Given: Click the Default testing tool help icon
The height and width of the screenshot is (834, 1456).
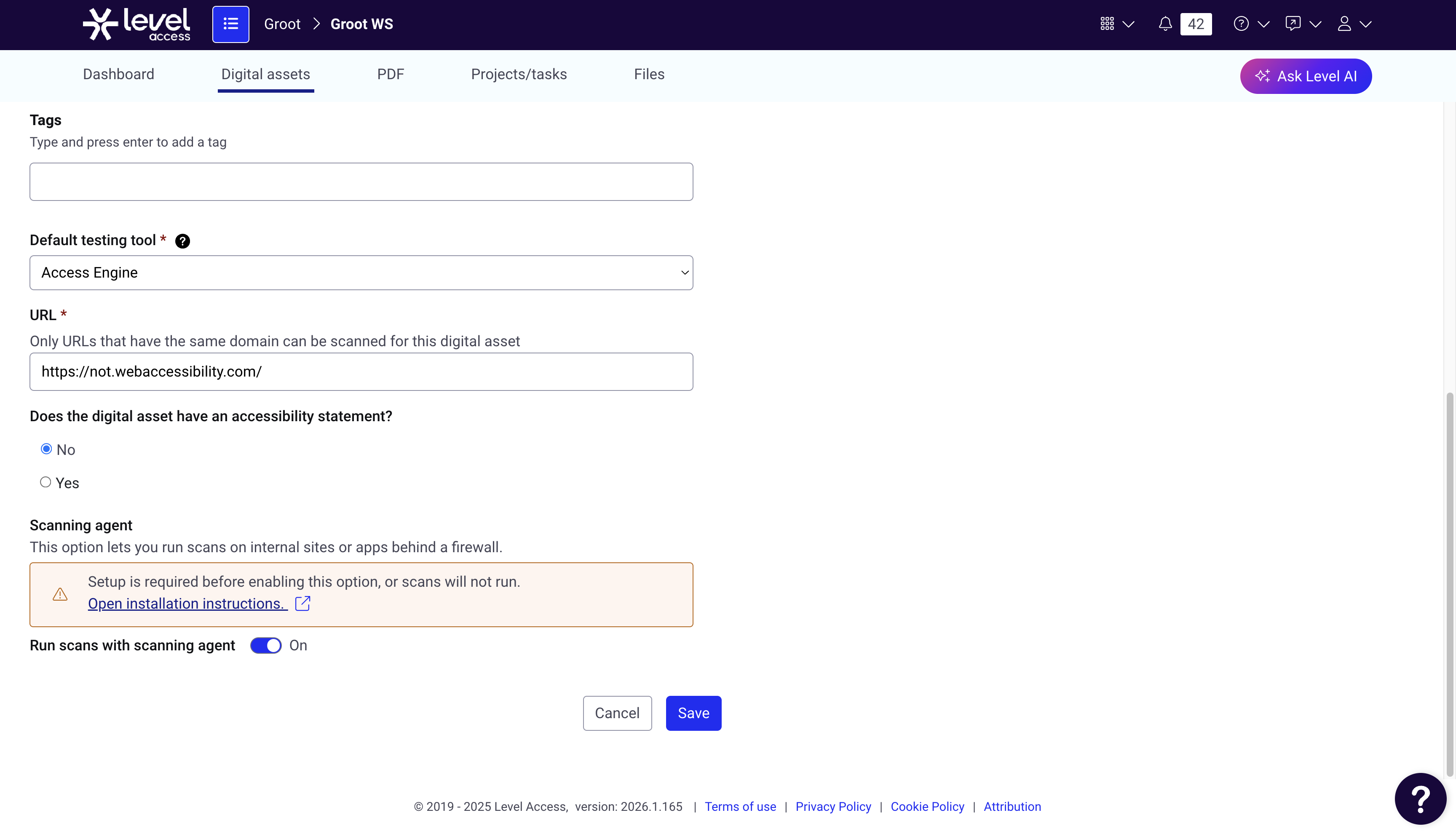Looking at the screenshot, I should pos(183,241).
